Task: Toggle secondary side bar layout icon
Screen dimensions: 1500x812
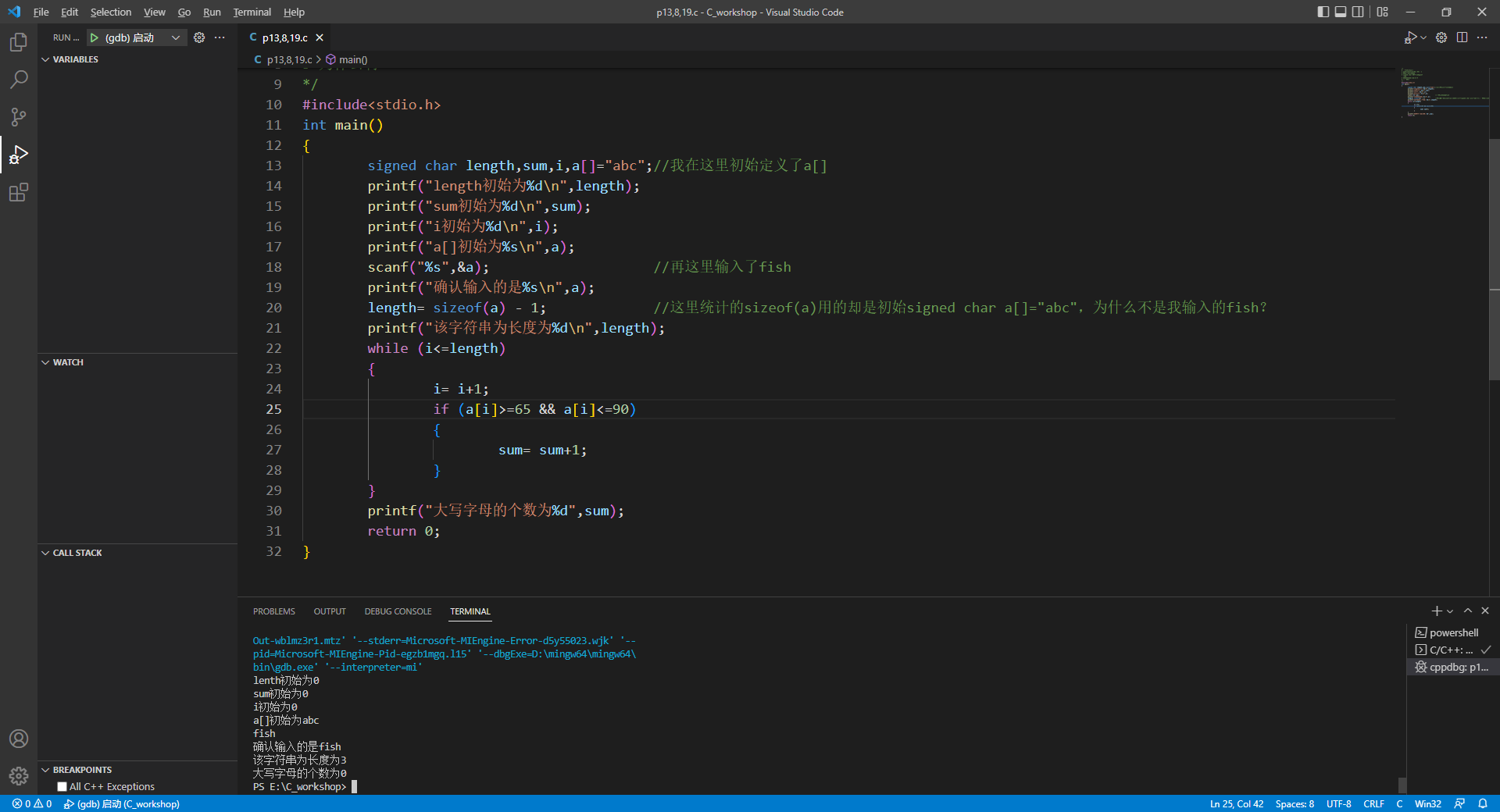Action: coord(1358,12)
